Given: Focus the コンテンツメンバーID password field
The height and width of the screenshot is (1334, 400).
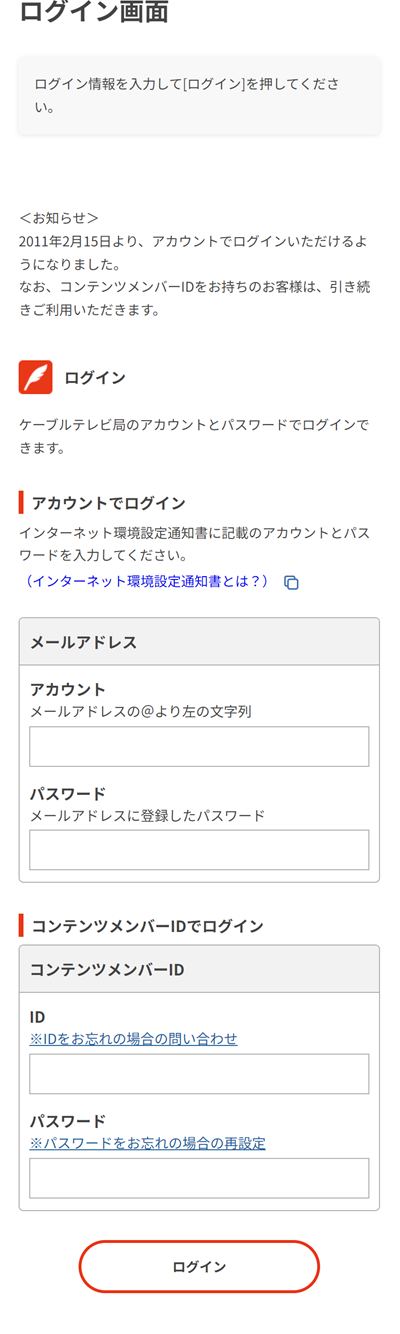Looking at the screenshot, I should point(199,1178).
